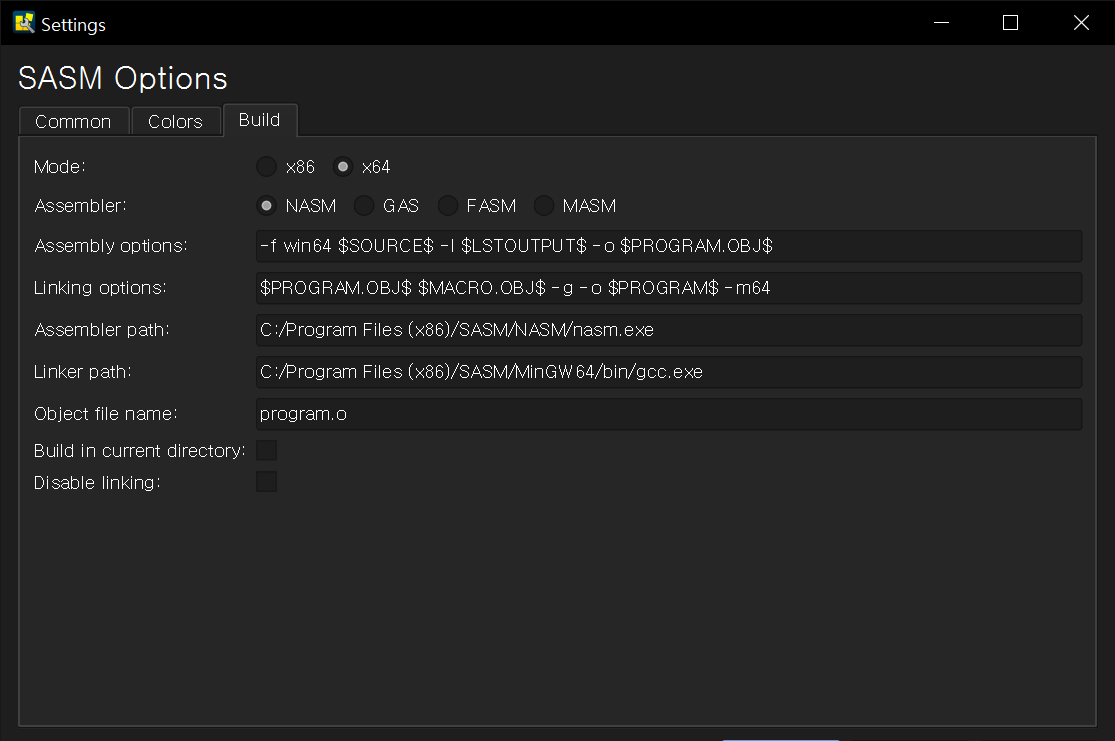The width and height of the screenshot is (1115, 741).
Task: Maximize the Settings window
Action: click(x=1010, y=23)
